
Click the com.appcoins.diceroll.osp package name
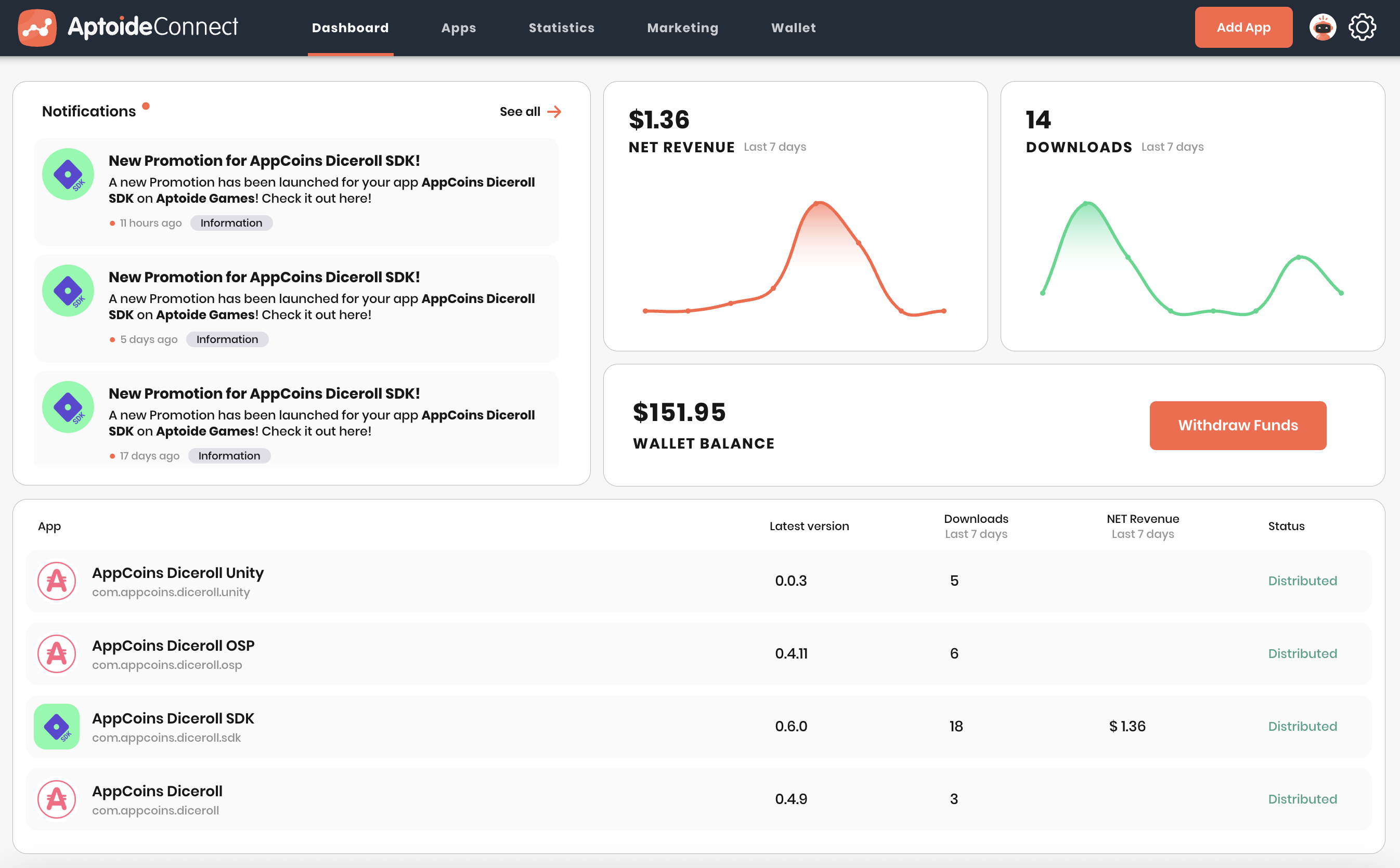coord(166,665)
